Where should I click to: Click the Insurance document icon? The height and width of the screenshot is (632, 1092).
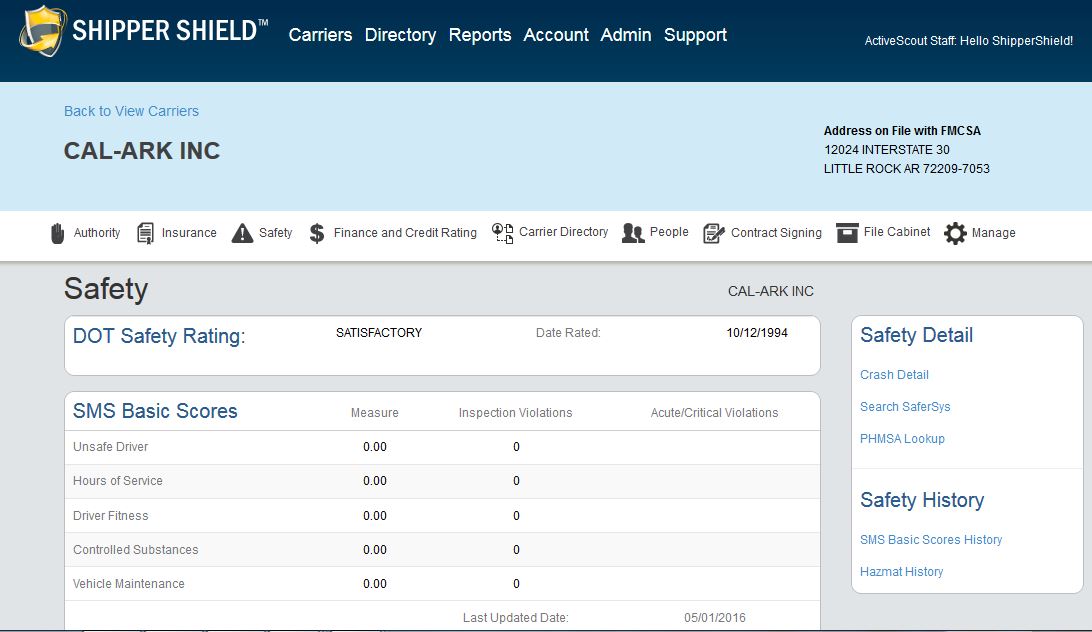coord(146,233)
